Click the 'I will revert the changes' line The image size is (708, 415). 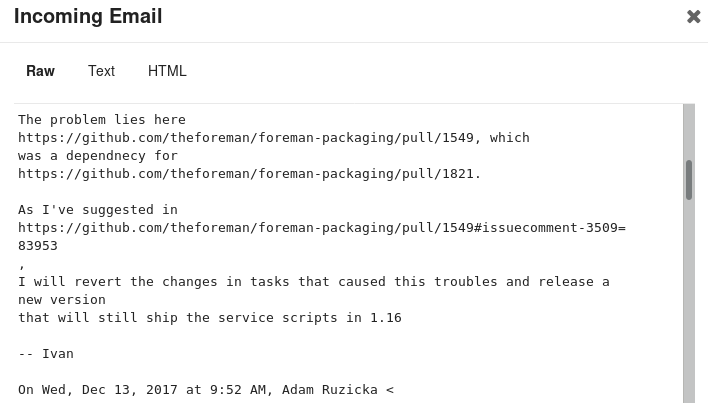pyautogui.click(x=314, y=282)
